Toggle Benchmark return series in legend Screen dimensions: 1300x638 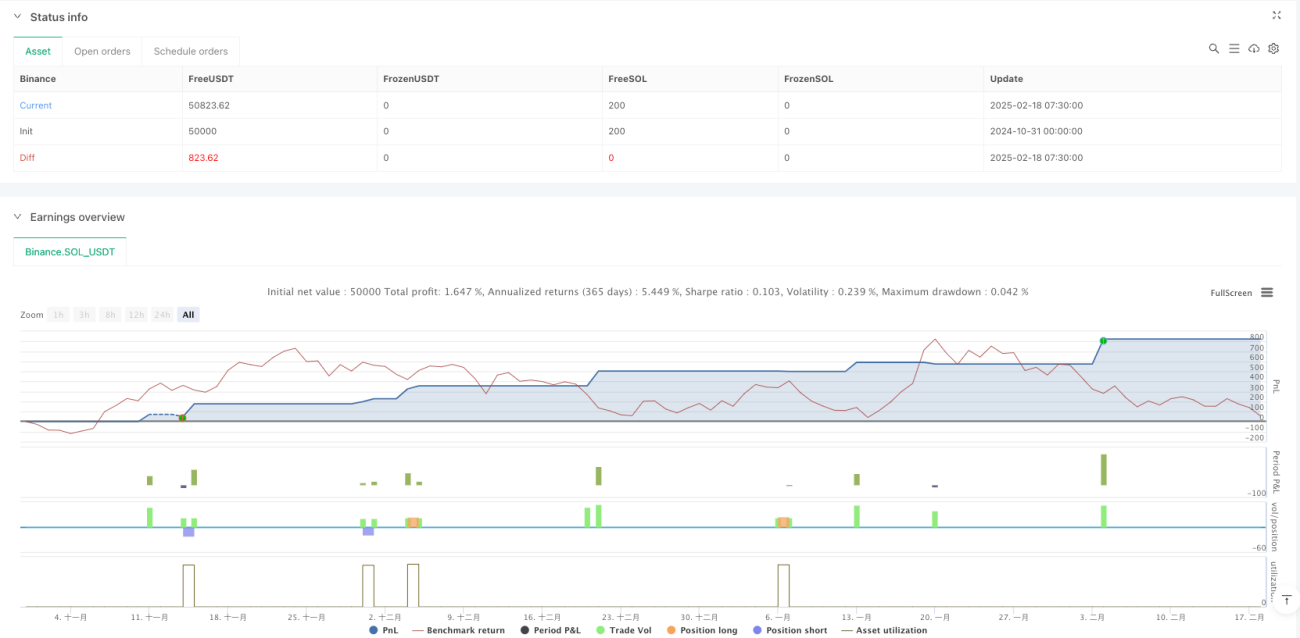458,630
